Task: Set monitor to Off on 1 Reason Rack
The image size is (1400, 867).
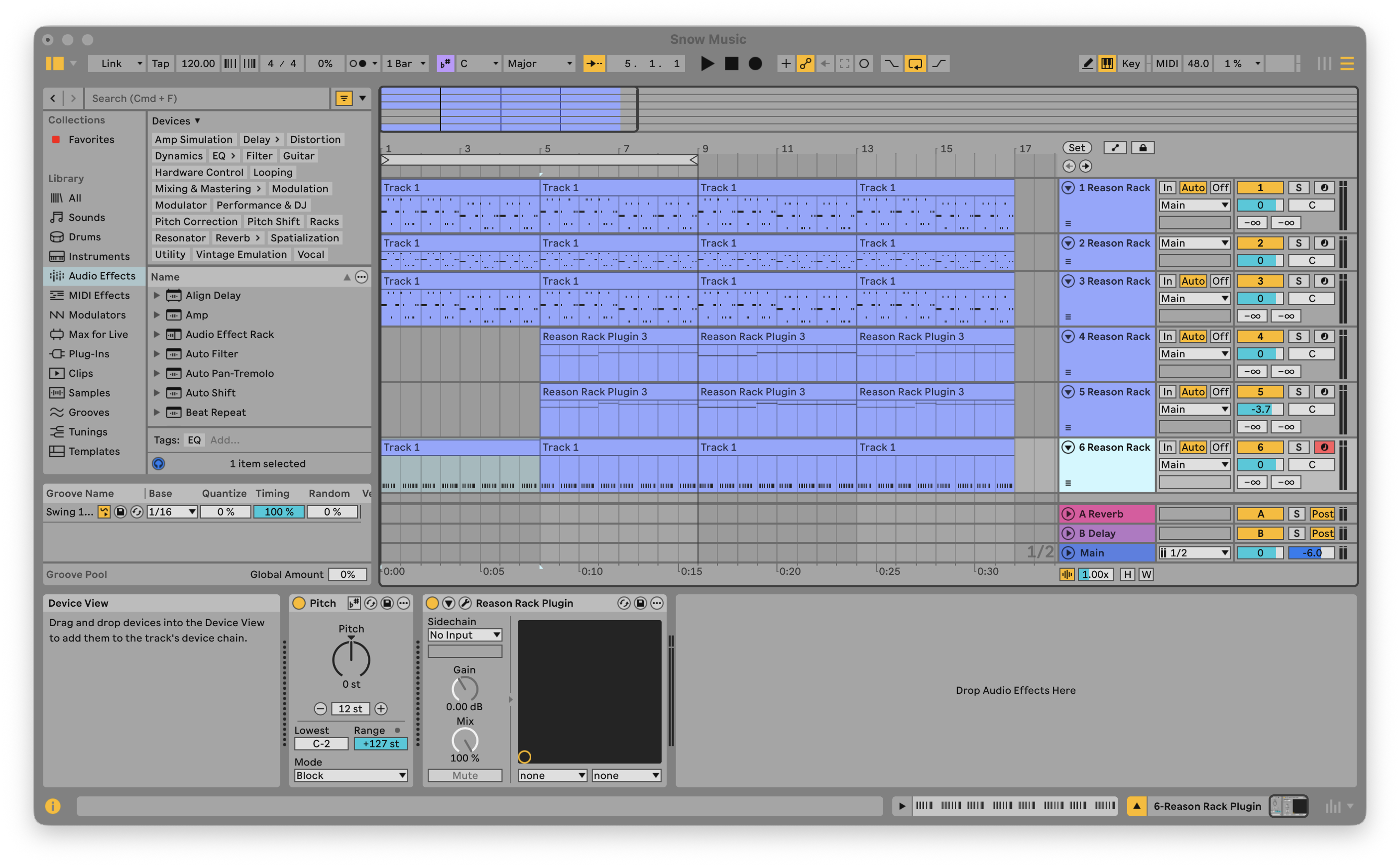Action: [1220, 188]
